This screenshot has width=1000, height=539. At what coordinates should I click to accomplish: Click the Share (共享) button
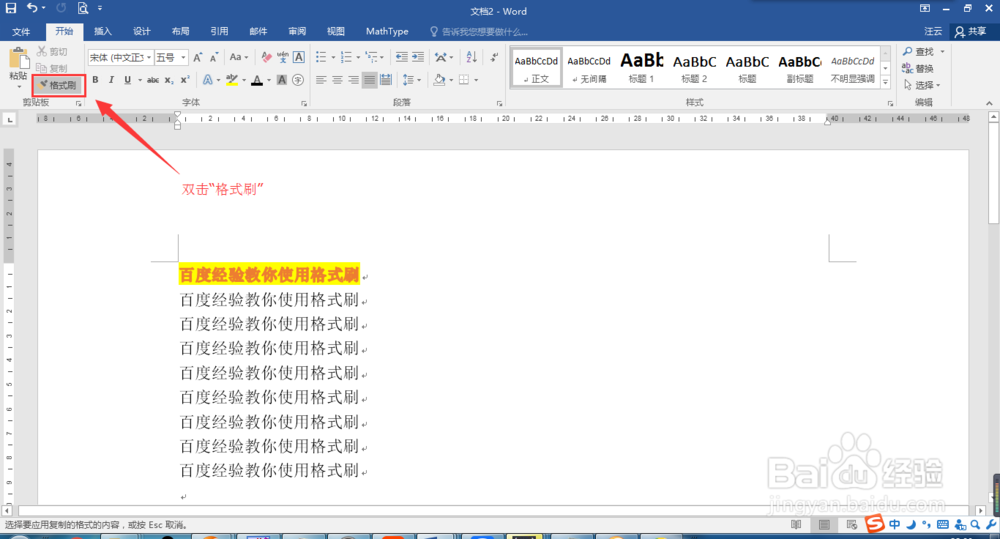pos(971,31)
